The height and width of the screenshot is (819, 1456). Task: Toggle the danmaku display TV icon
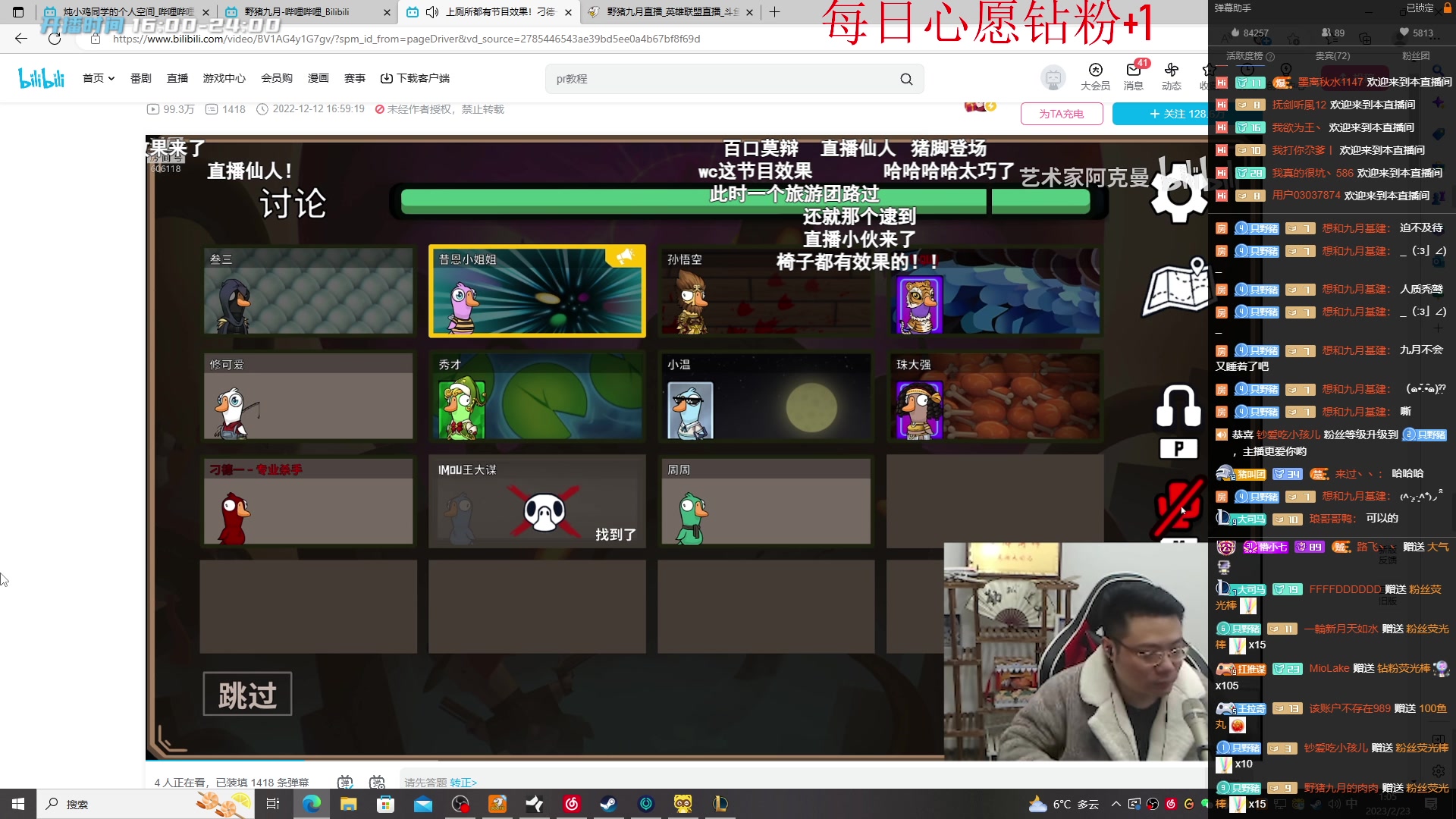(x=345, y=782)
